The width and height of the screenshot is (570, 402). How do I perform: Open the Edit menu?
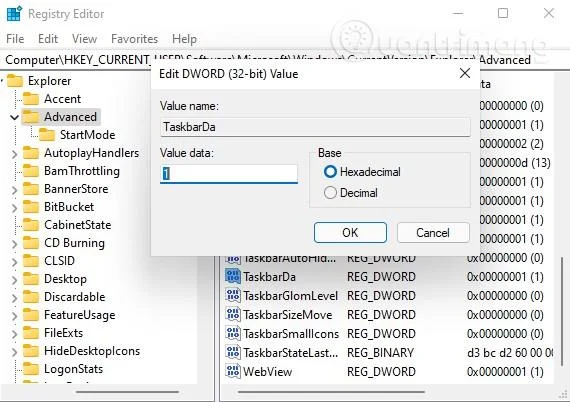click(48, 39)
